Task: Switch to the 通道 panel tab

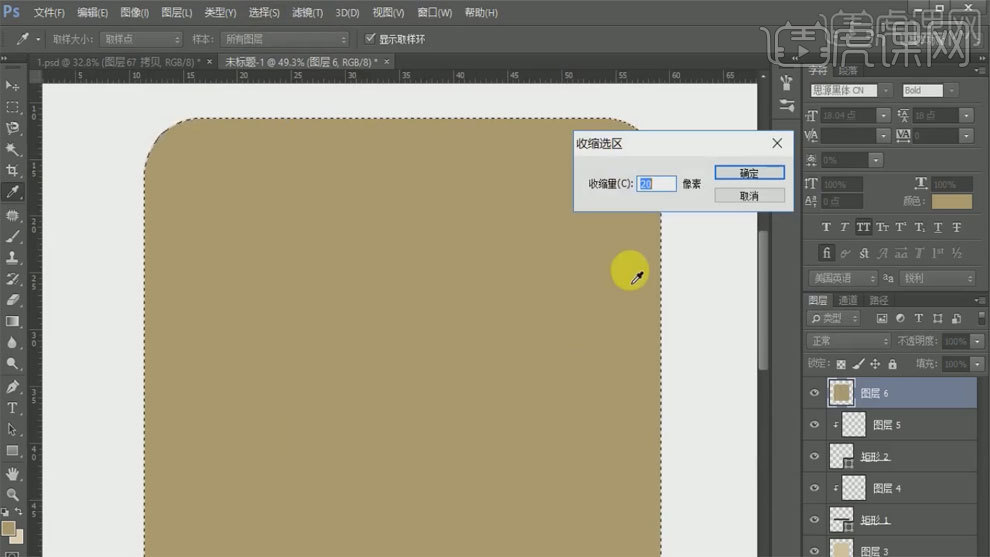Action: pos(848,300)
